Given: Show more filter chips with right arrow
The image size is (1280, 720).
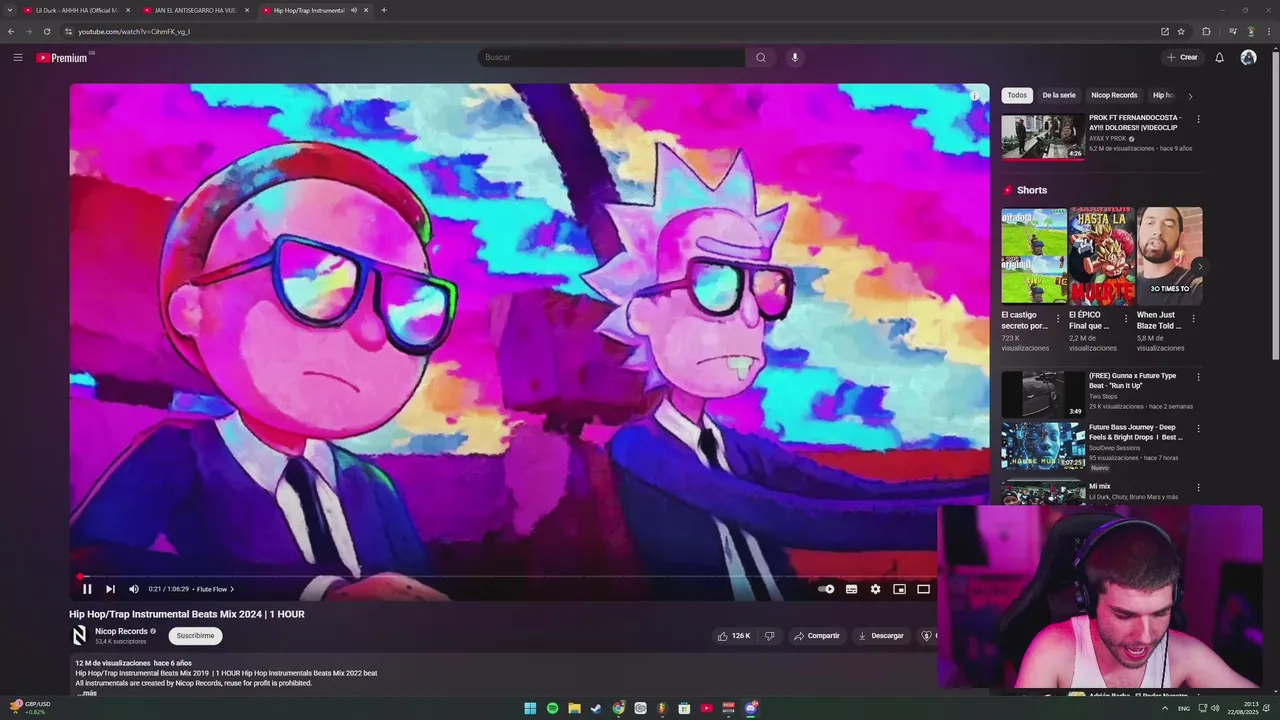Looking at the screenshot, I should tap(1190, 96).
